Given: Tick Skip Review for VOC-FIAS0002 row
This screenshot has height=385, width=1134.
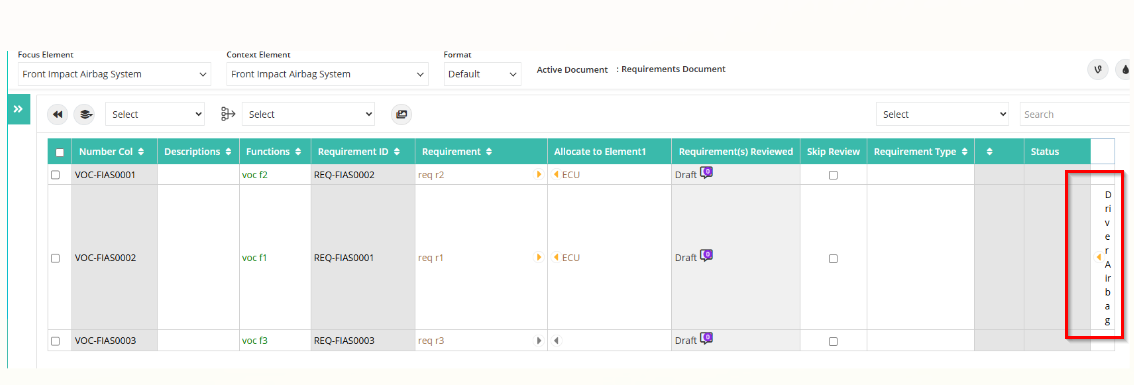Looking at the screenshot, I should (833, 258).
